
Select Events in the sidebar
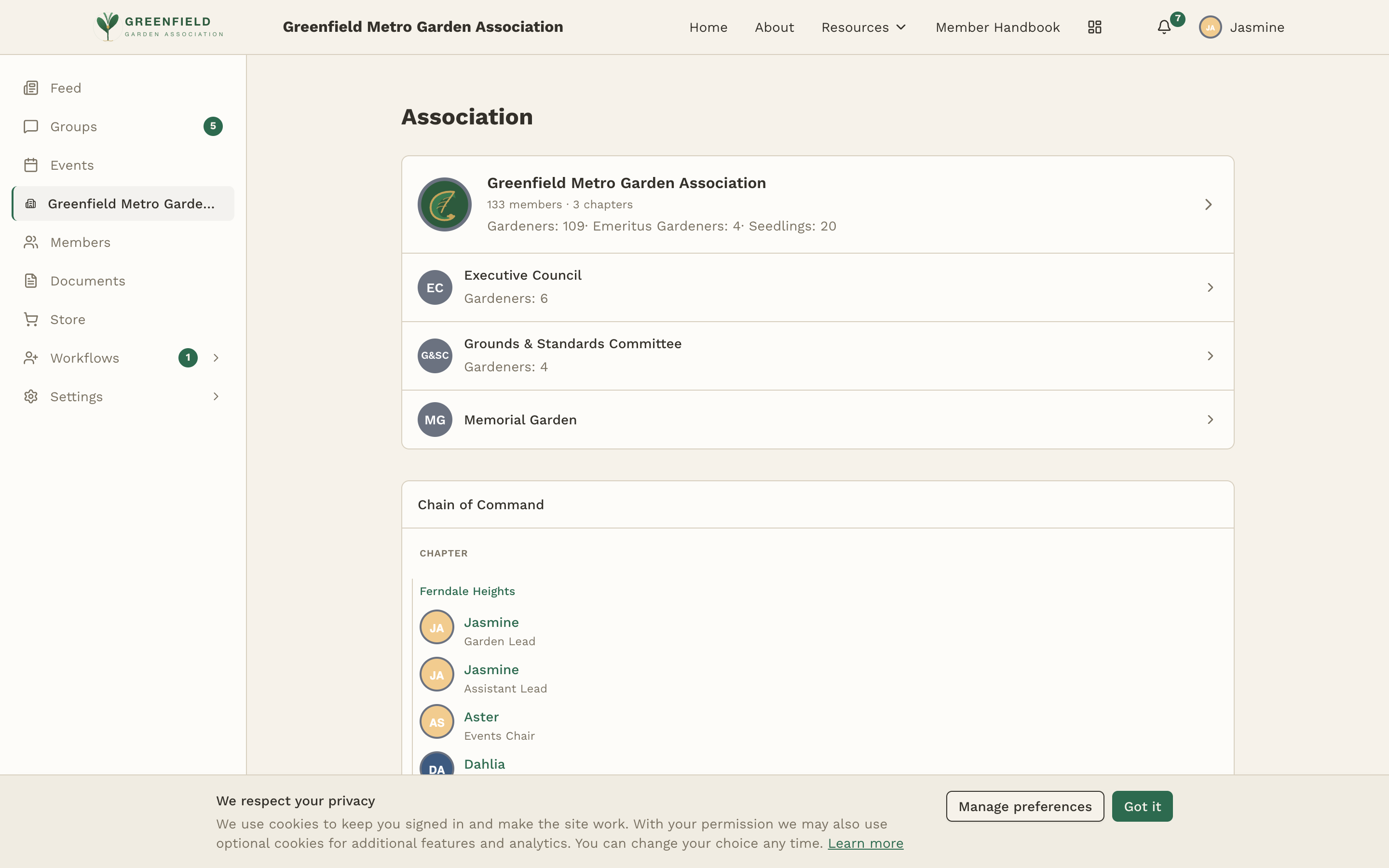click(x=123, y=165)
